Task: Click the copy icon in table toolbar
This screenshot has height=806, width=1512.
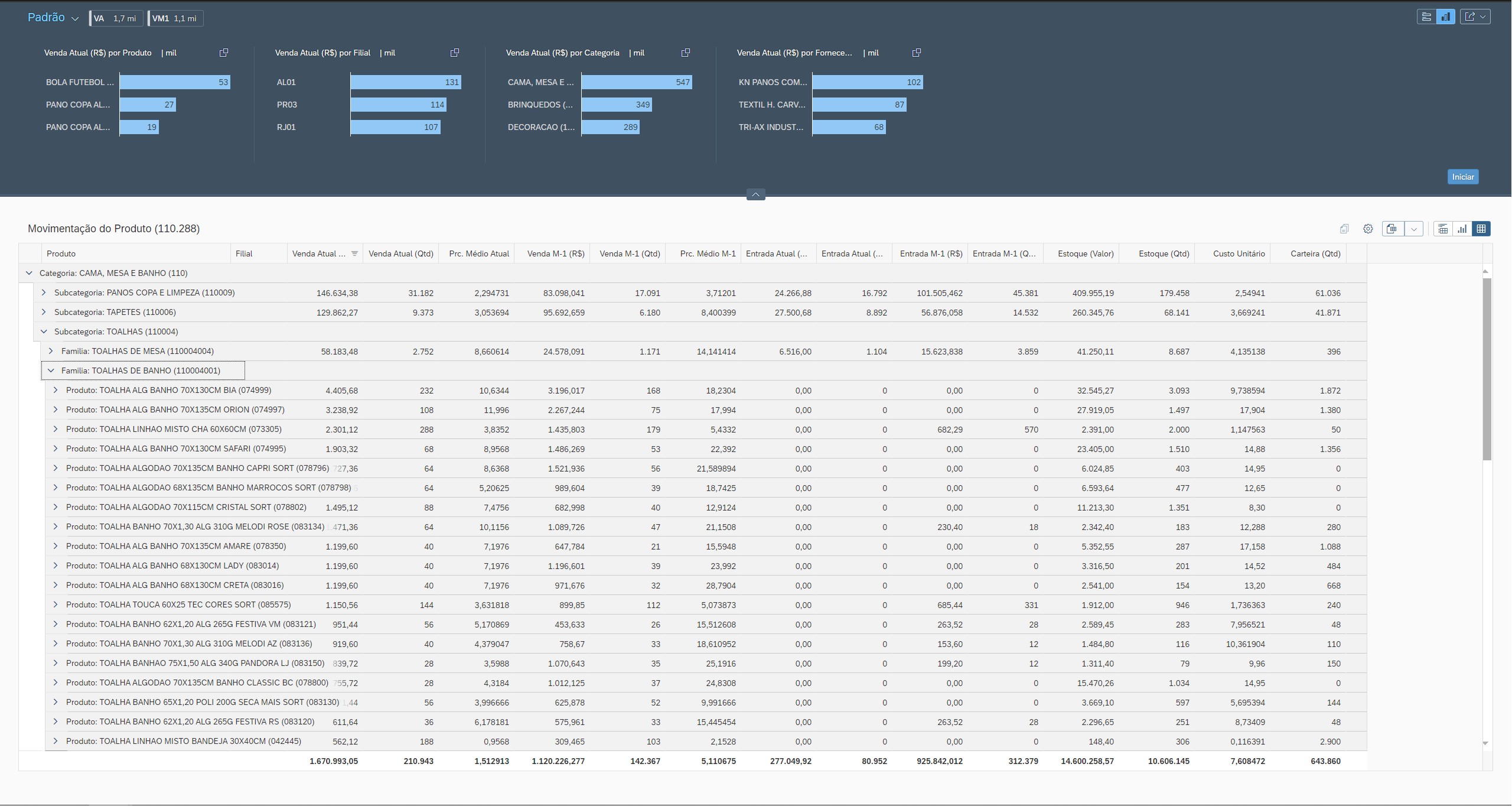Action: point(1344,229)
